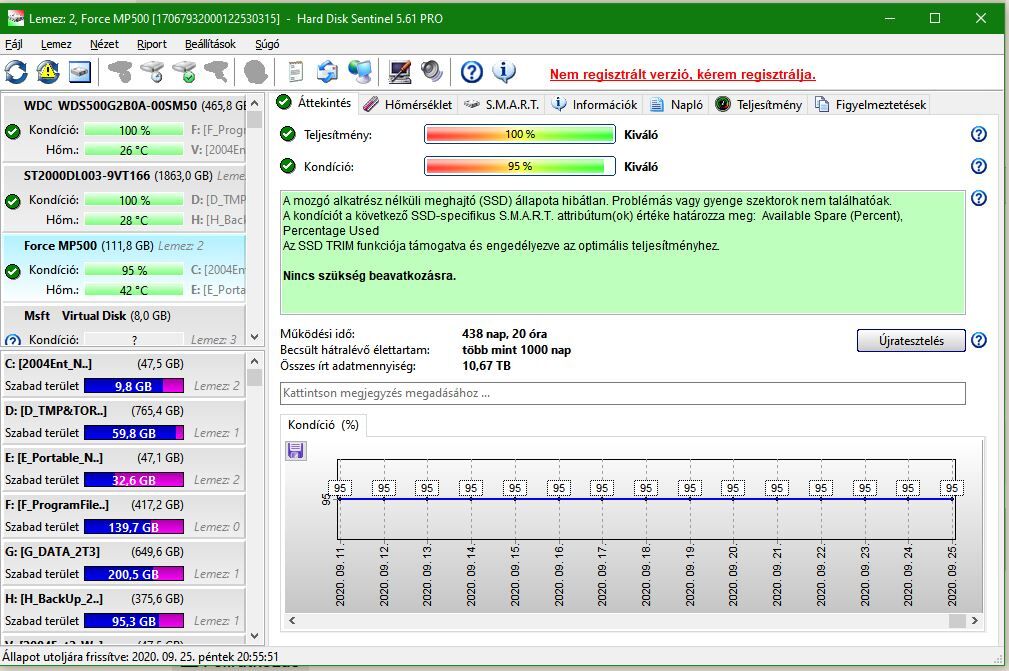Click the question mark status icon of Msft Virtual Disk
The width and height of the screenshot is (1009, 671).
[x=13, y=341]
